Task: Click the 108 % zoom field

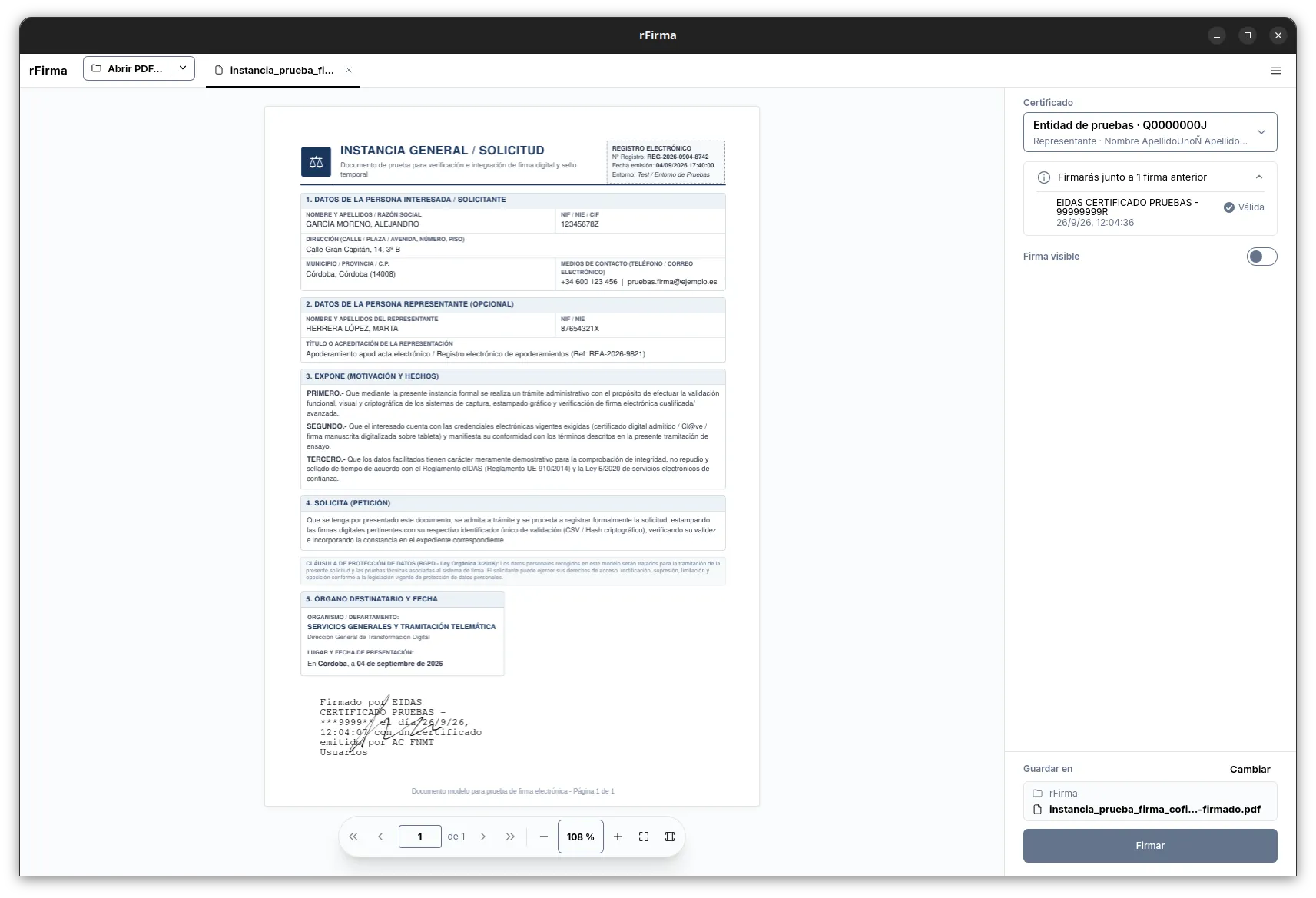Action: pos(581,837)
